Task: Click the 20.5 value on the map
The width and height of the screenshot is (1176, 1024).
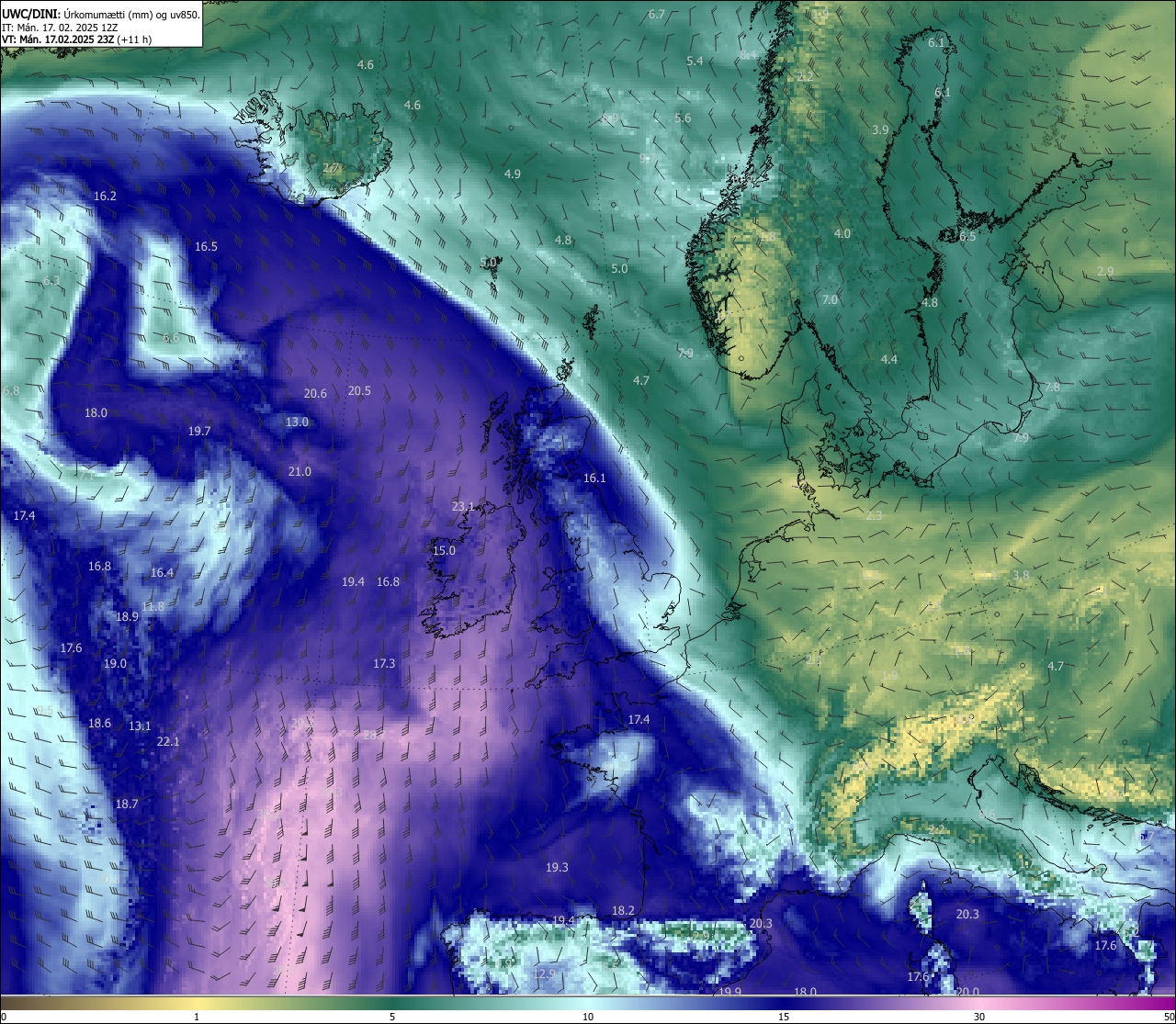Action: (359, 390)
